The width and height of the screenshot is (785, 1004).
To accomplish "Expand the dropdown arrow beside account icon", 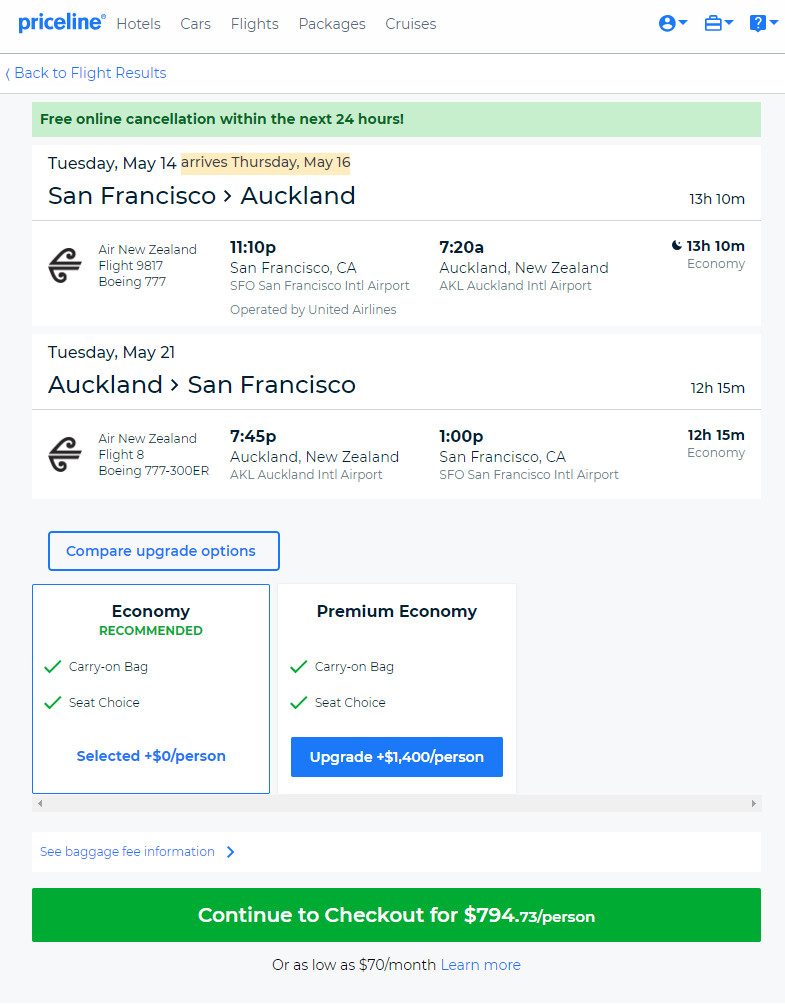I will [683, 23].
